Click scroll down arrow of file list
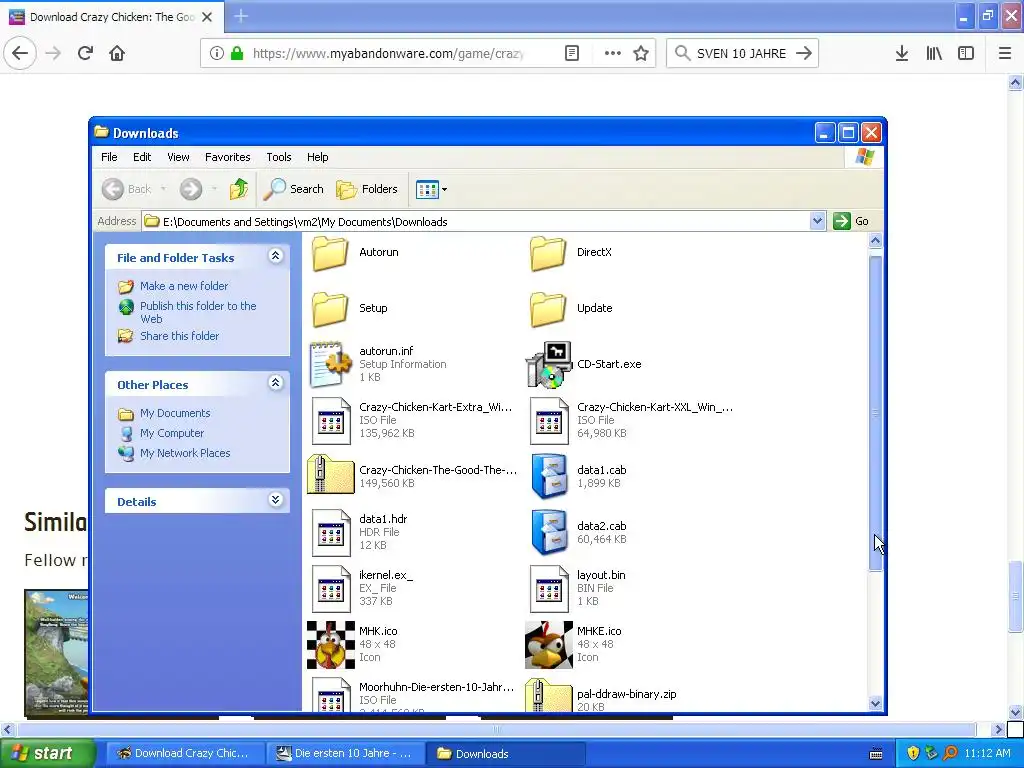The width and height of the screenshot is (1024, 768). pyautogui.click(x=875, y=703)
